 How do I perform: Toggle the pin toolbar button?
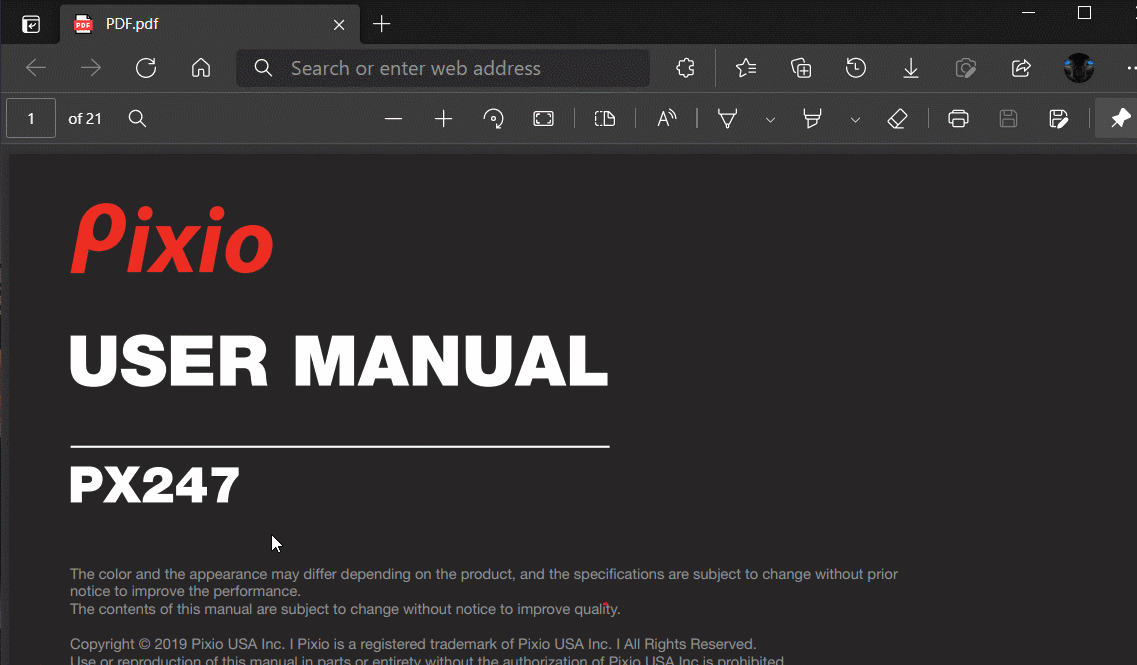coord(1120,119)
